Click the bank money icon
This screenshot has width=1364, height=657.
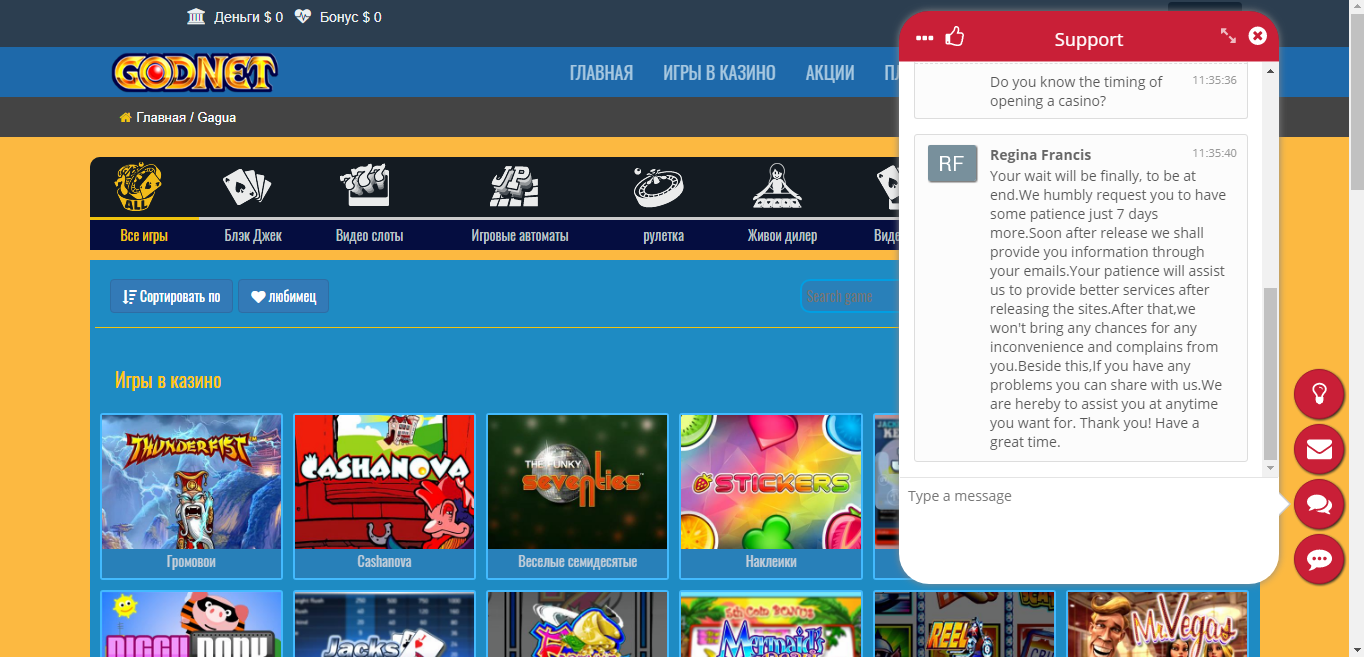pos(196,16)
